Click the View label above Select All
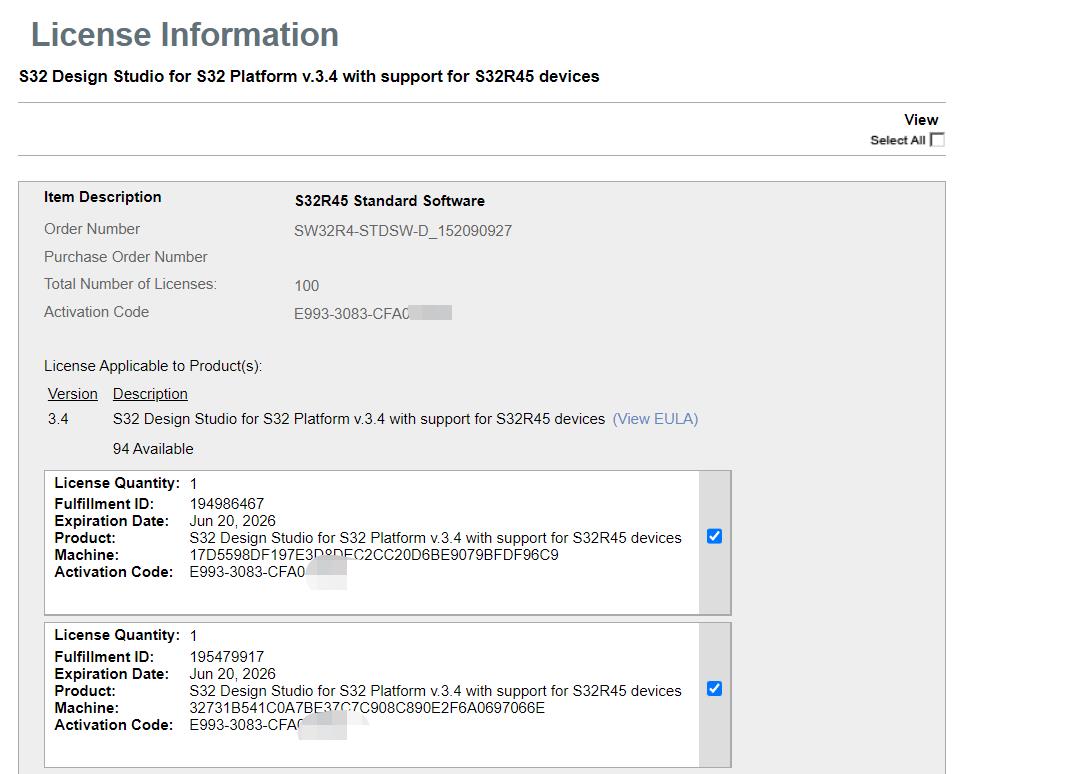1073x774 pixels. 921,120
